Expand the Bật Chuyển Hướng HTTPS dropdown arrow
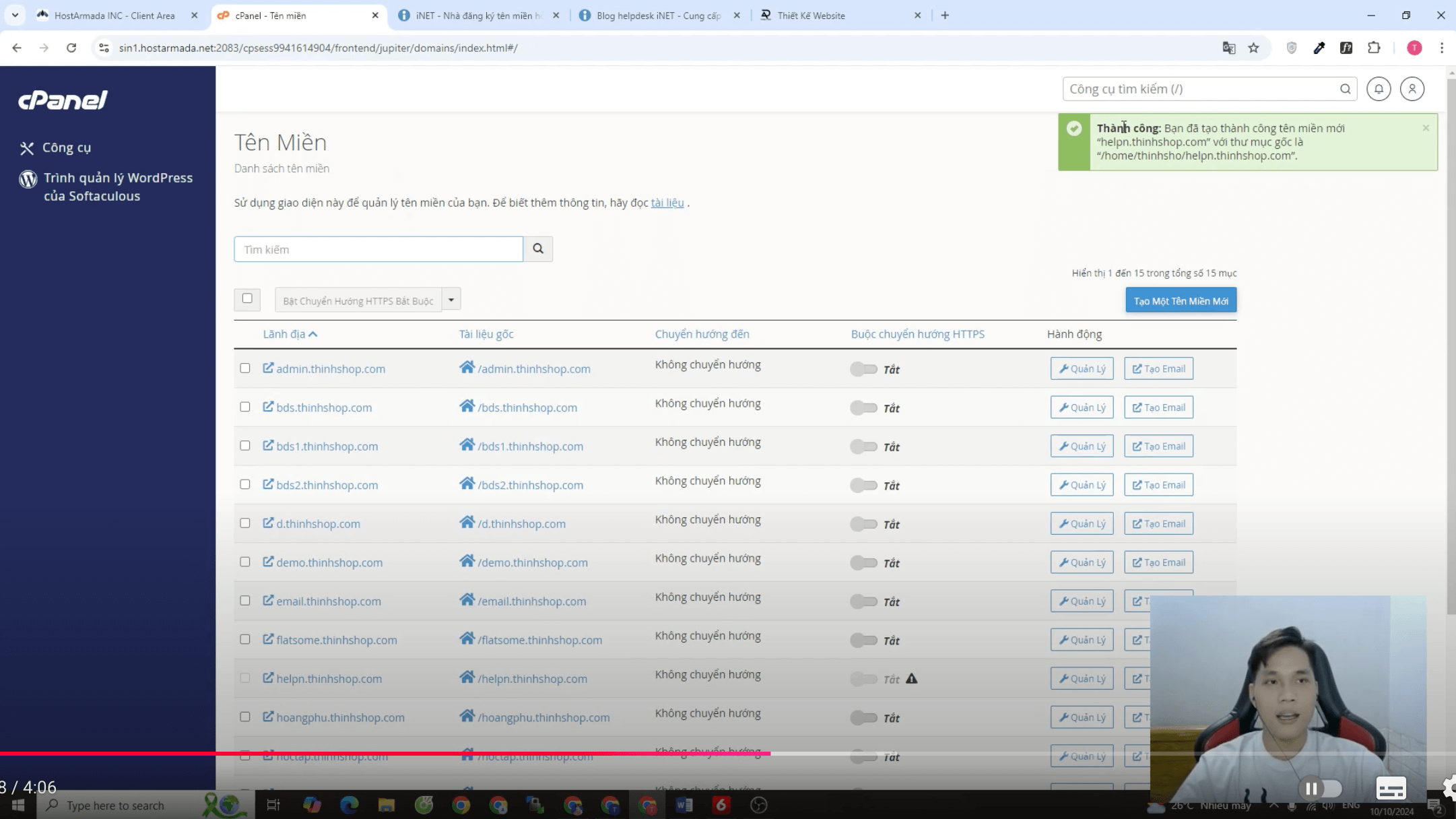 click(x=451, y=300)
